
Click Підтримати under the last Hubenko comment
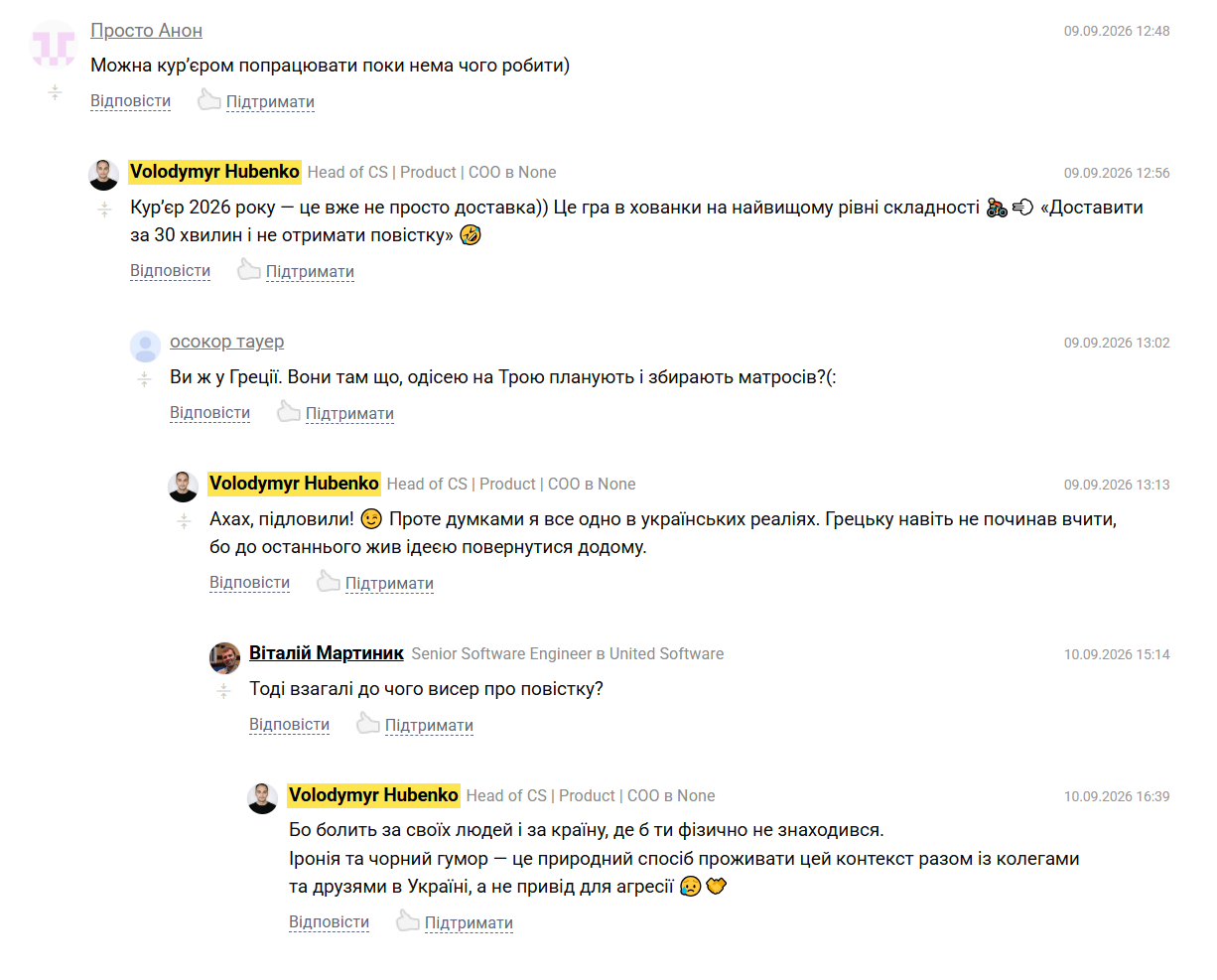(x=469, y=923)
